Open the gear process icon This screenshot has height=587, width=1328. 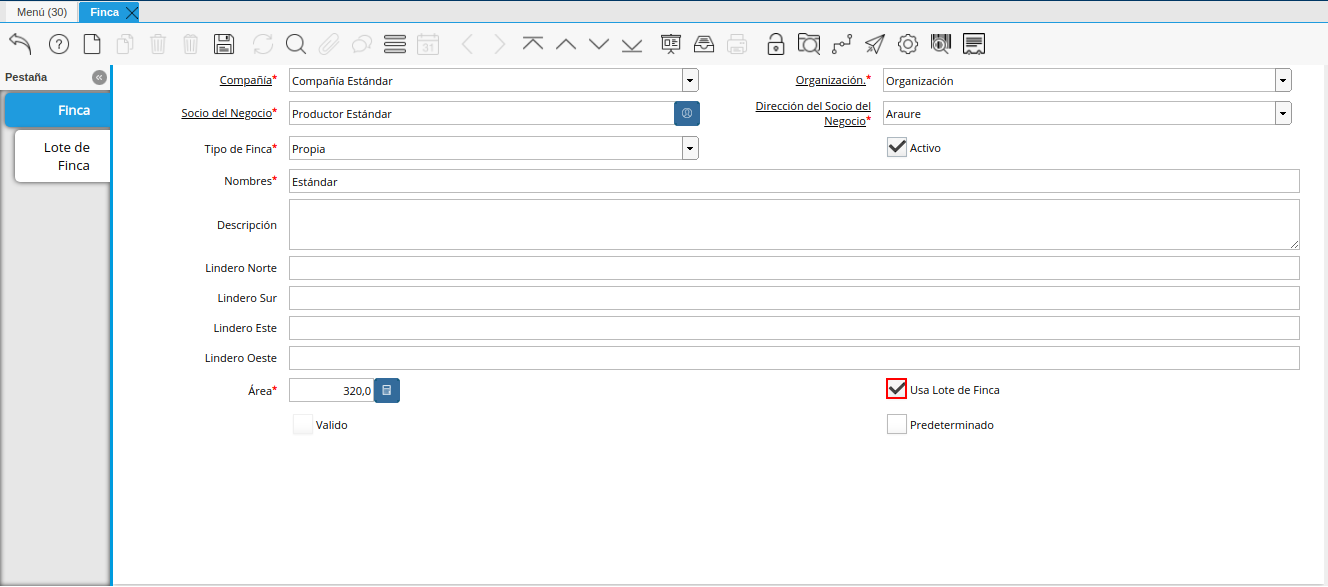908,44
